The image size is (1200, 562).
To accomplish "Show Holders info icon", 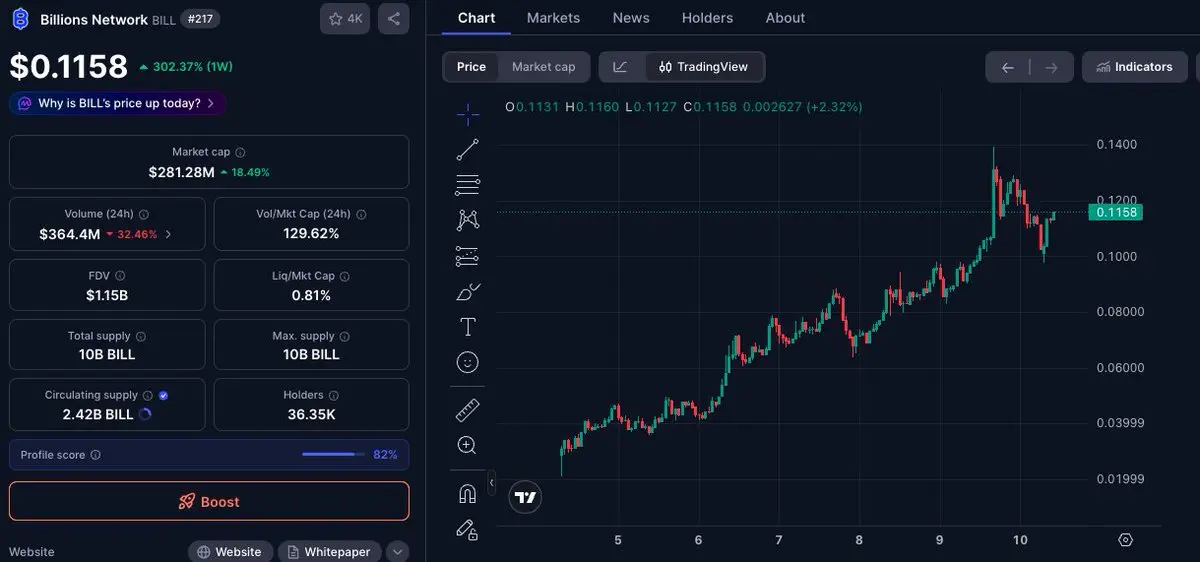I will pyautogui.click(x=334, y=395).
